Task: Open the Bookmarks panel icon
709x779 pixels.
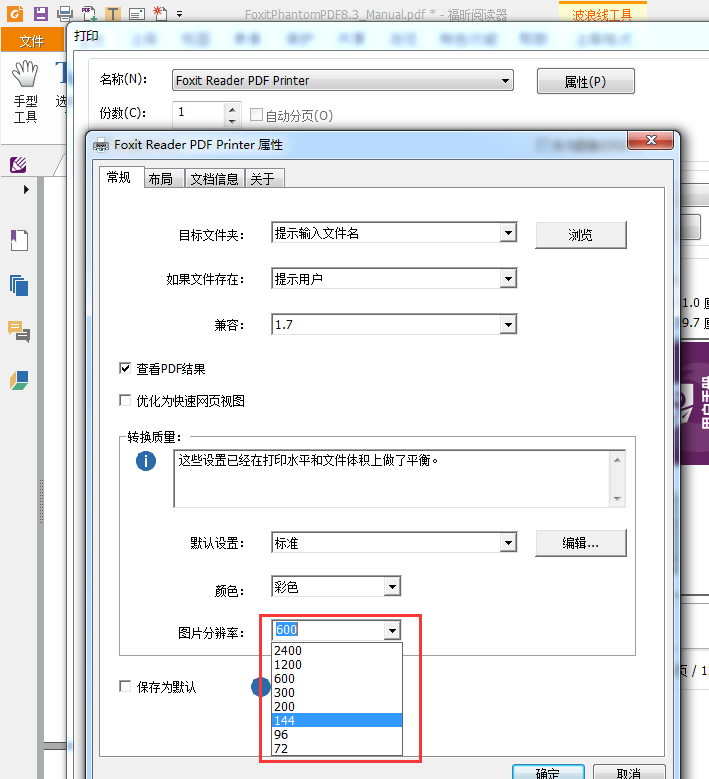Action: coord(19,240)
